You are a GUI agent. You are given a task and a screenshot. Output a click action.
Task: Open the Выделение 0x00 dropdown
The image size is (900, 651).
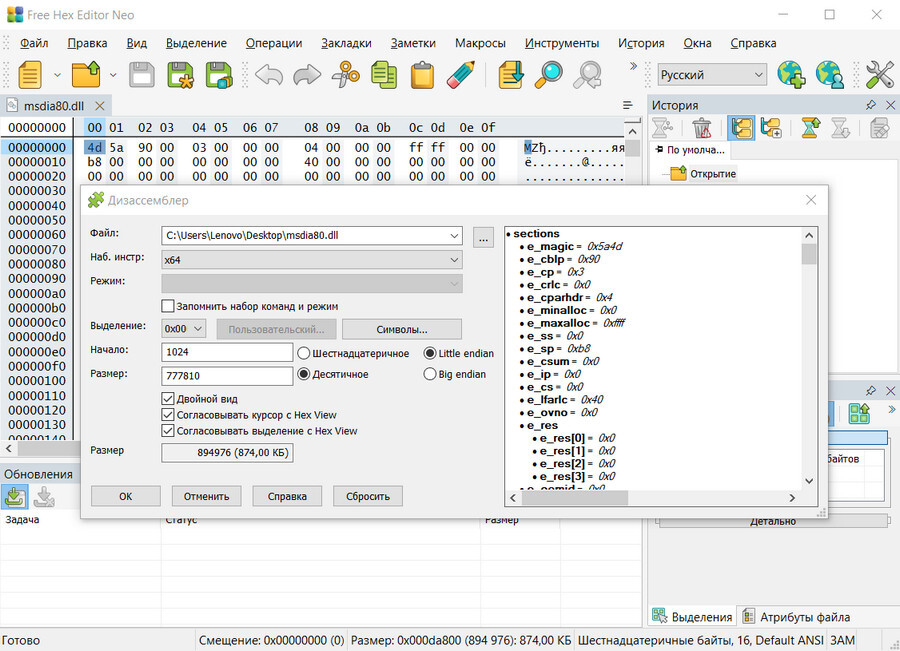click(x=197, y=329)
